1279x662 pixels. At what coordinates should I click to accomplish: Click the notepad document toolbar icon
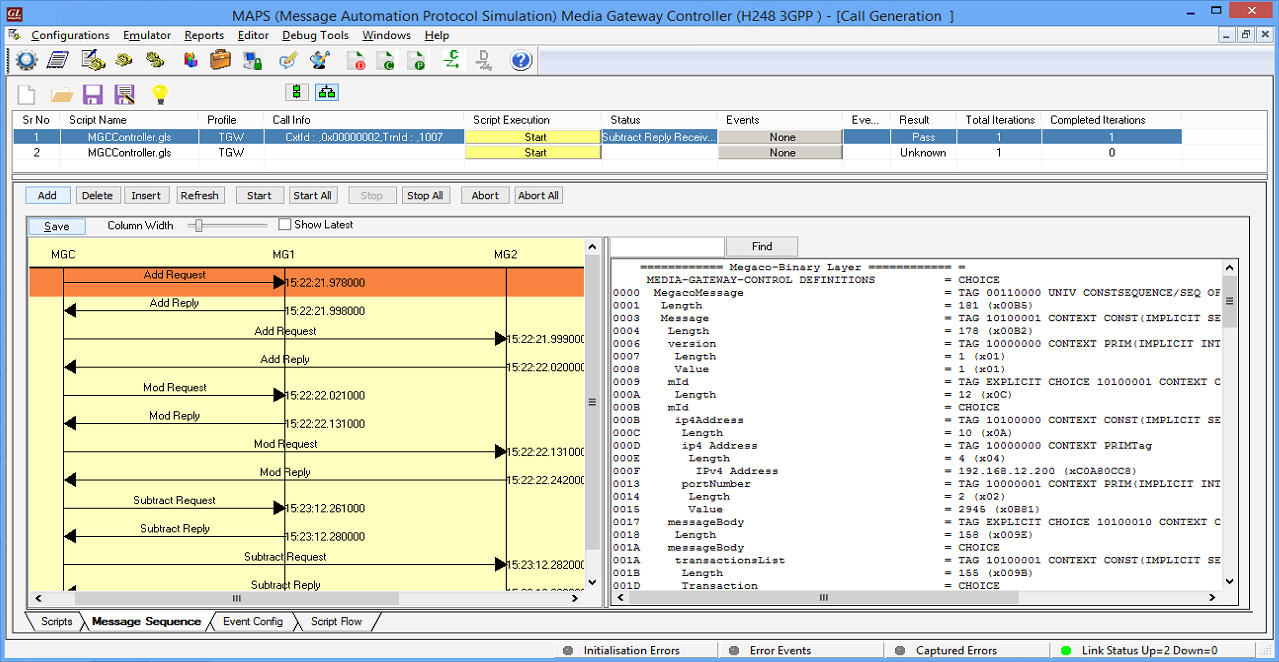(x=58, y=60)
